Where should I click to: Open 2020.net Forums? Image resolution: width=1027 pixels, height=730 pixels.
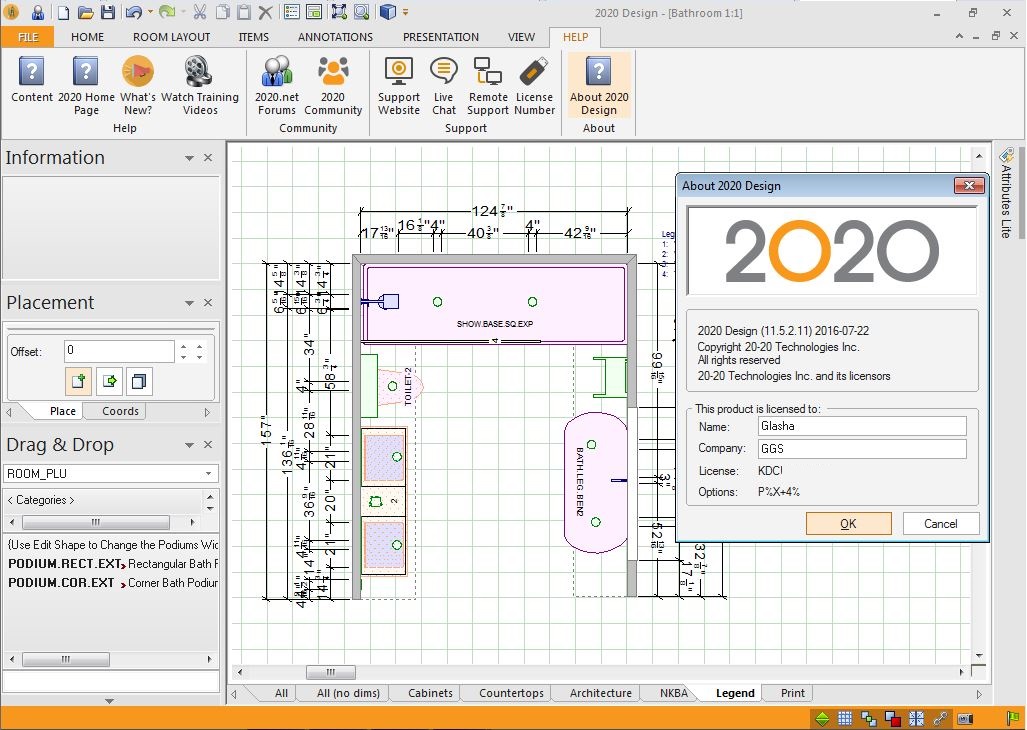[276, 85]
